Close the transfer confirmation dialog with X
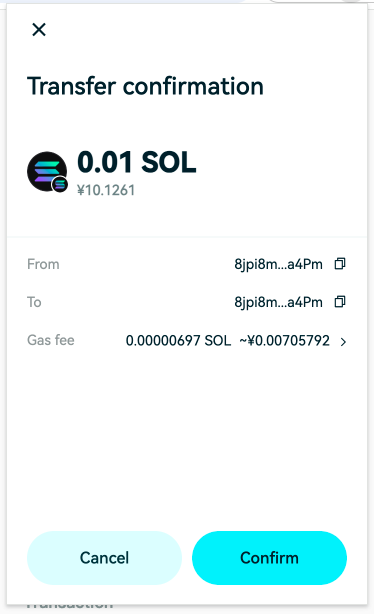374x614 pixels. pyautogui.click(x=39, y=29)
